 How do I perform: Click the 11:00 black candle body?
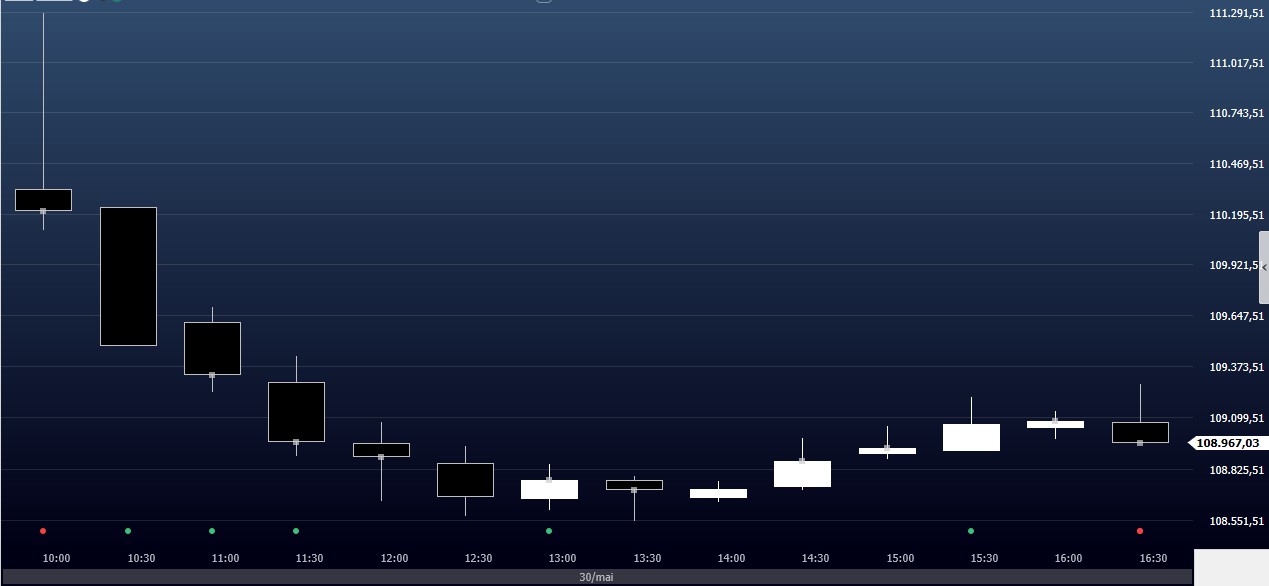[212, 348]
